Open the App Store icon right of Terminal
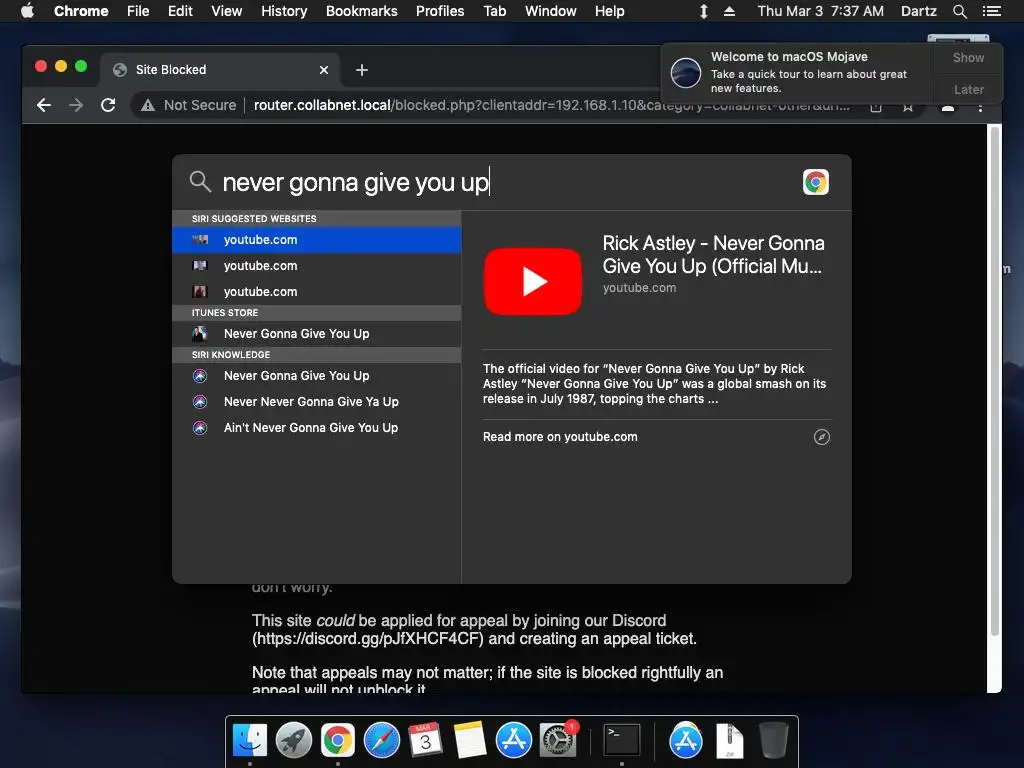Screen dimensions: 1024x768 click(x=686, y=741)
